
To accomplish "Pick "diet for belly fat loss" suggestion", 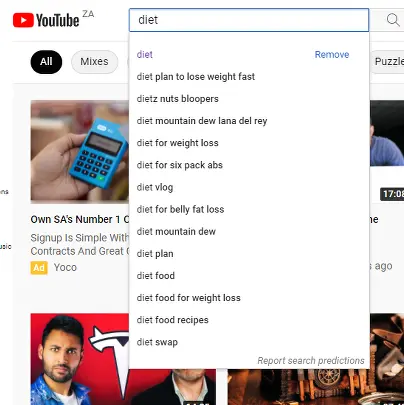I will 180,209.
